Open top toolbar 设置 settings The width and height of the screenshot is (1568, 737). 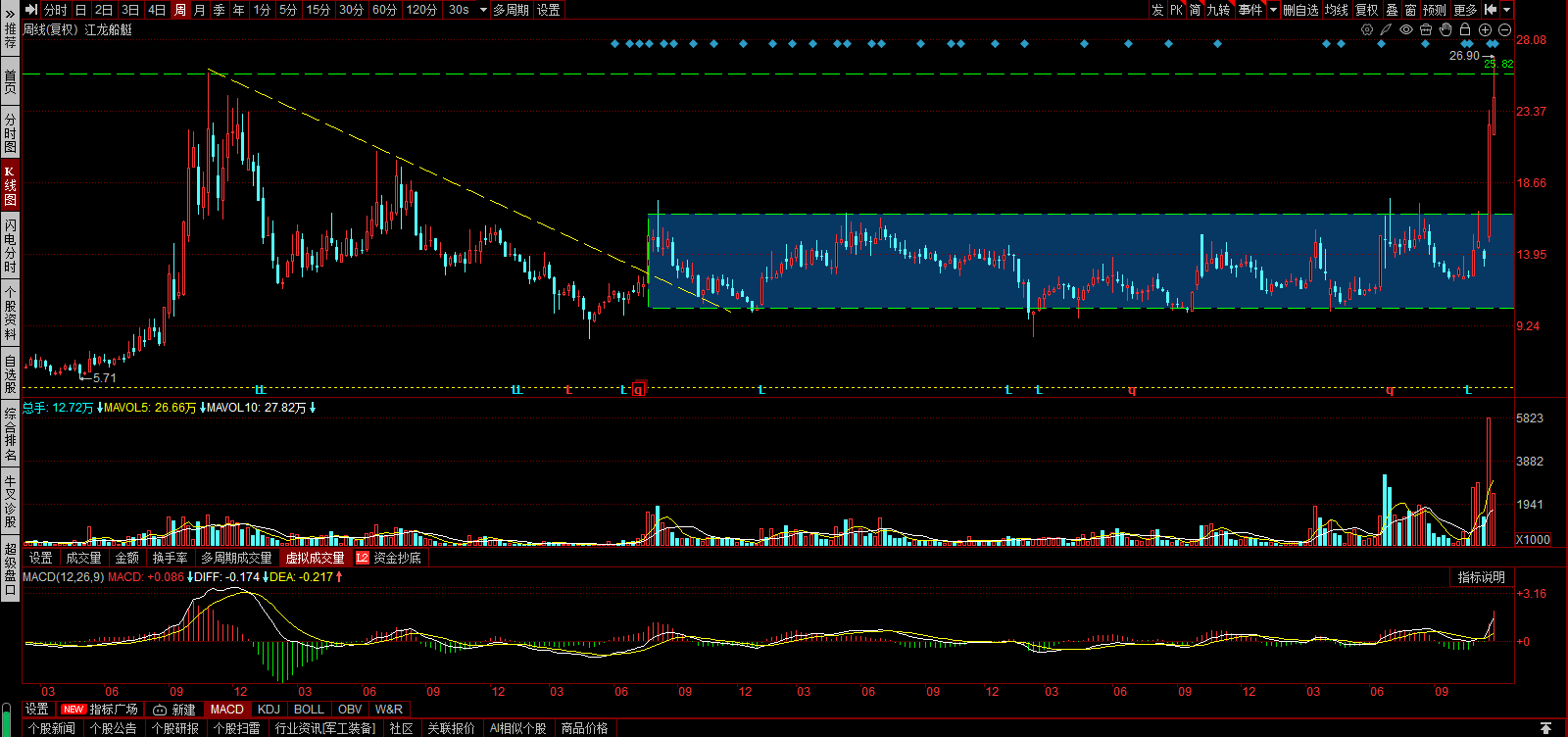tap(549, 10)
